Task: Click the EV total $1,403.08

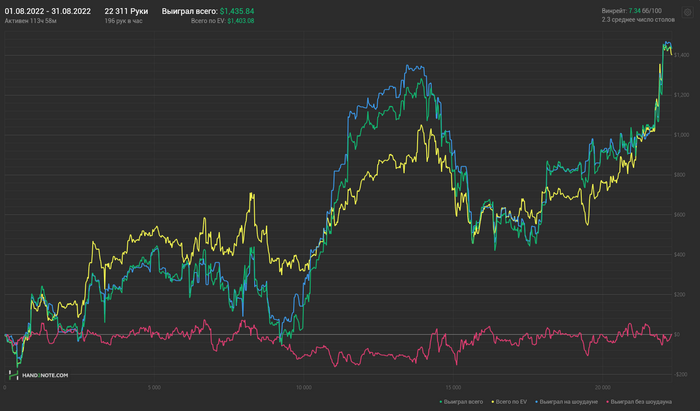Action: pos(241,21)
